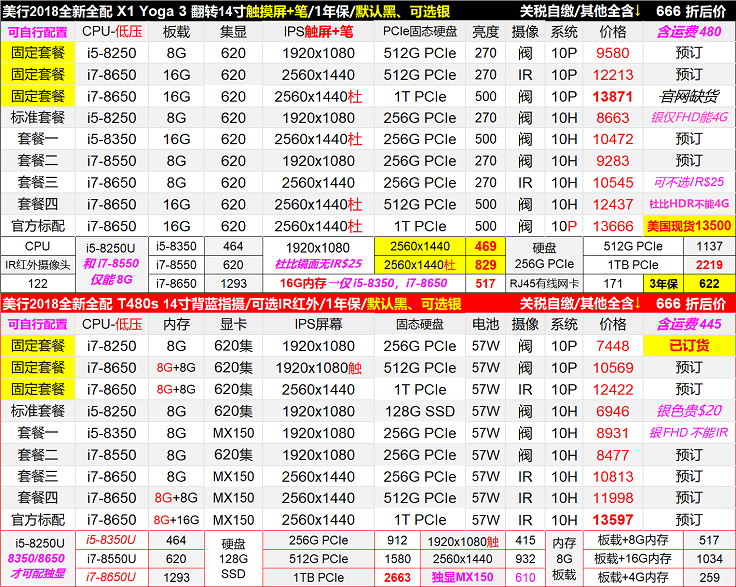736x587 pixels.
Task: Select the price 11998
Action: tap(613, 498)
